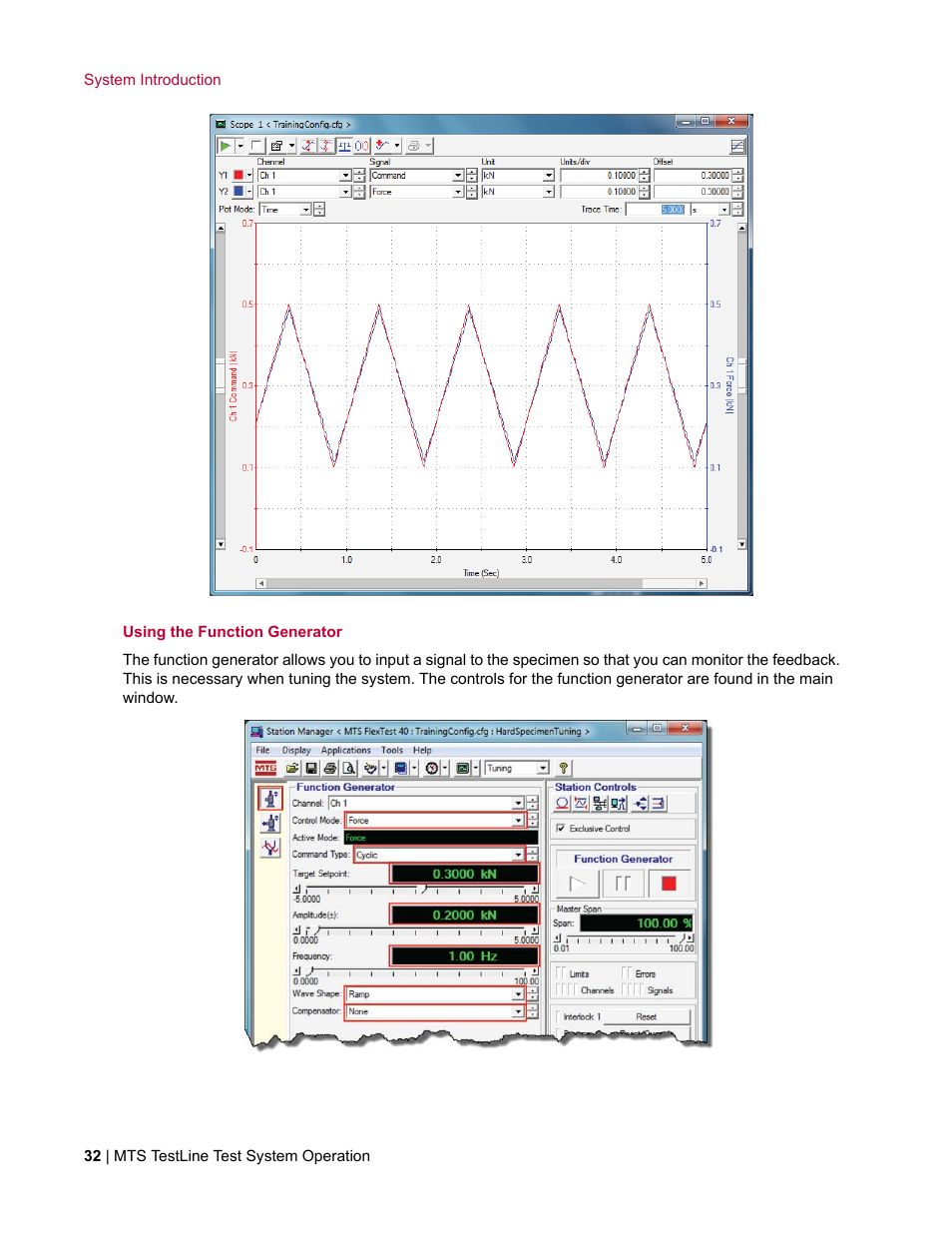Viewport: 952px width, 1233px height.
Task: Run the Function Generator with the play button
Action: [x=577, y=884]
